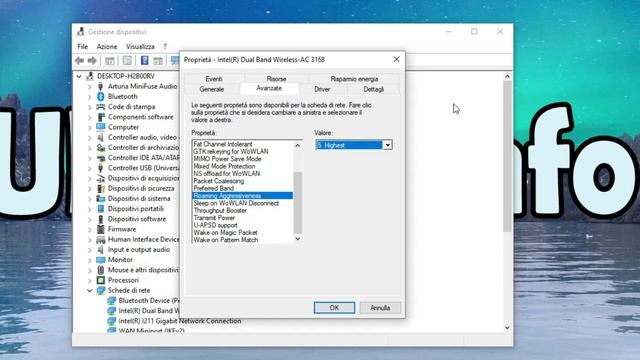
Task: Click the Controller IDE ATA/ATAPI icon
Action: (100, 158)
